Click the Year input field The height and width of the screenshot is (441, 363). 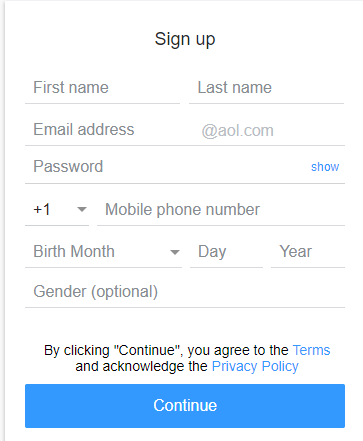click(308, 252)
